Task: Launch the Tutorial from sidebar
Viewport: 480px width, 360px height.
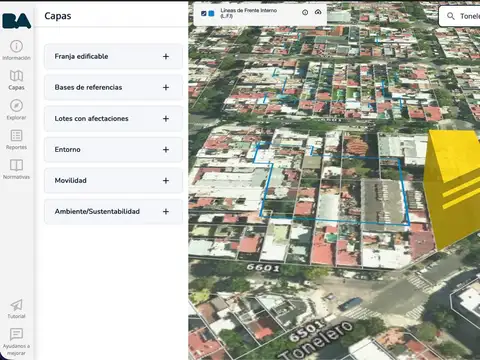Action: tap(16, 309)
